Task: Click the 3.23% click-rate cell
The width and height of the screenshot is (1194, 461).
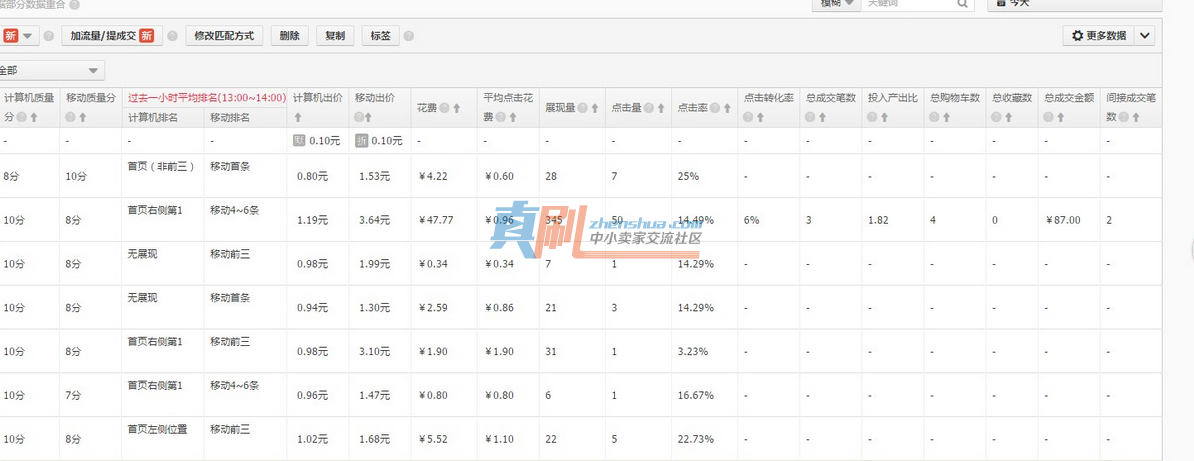Action: [x=692, y=351]
